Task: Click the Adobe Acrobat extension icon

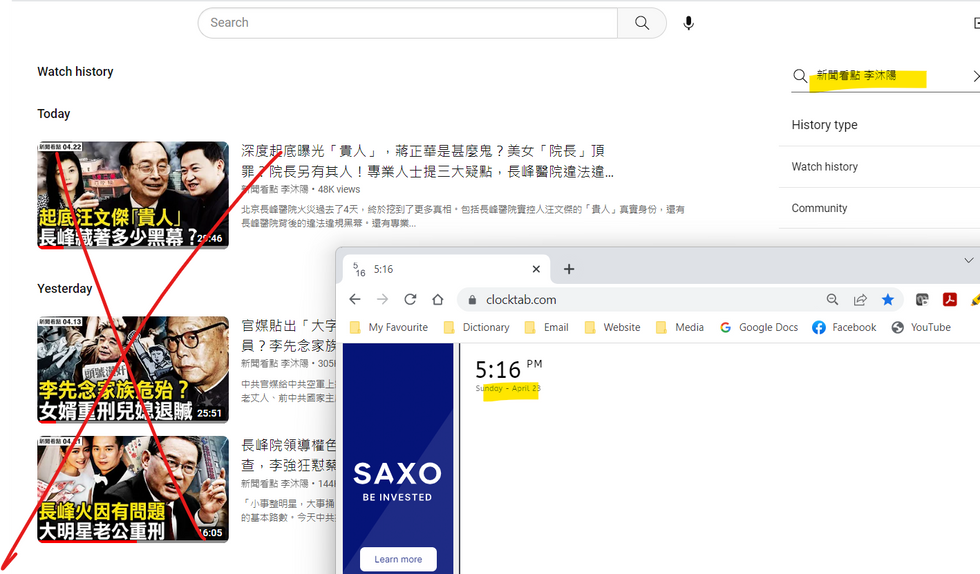Action: click(949, 300)
